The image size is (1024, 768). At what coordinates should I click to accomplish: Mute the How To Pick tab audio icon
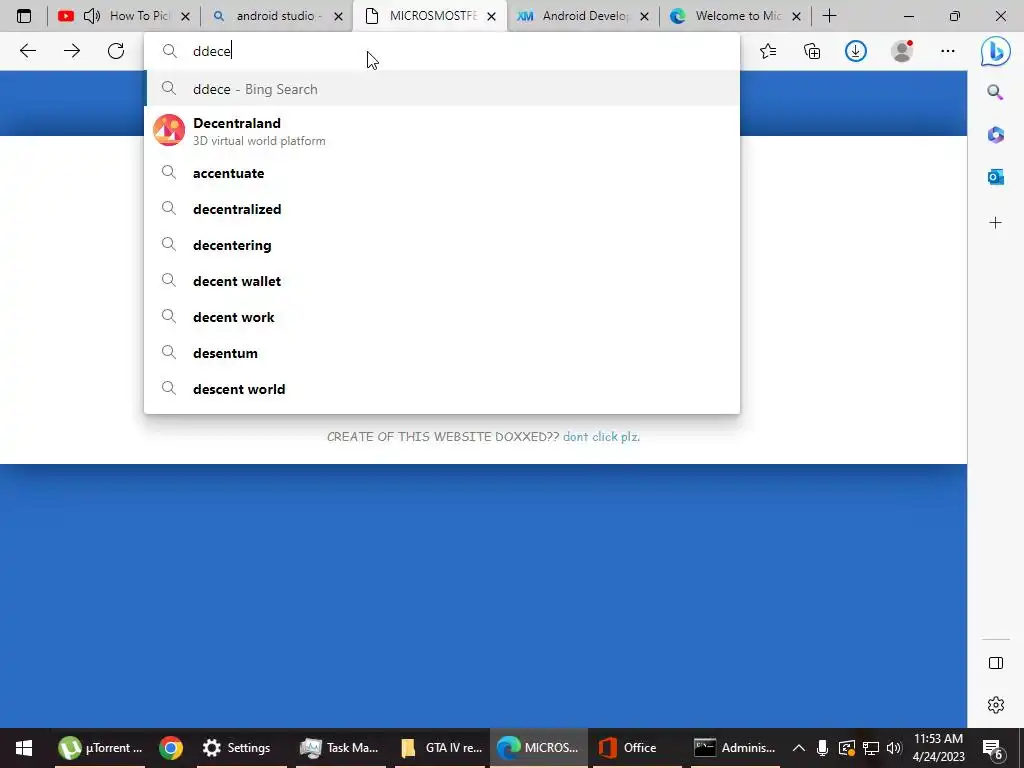click(92, 16)
